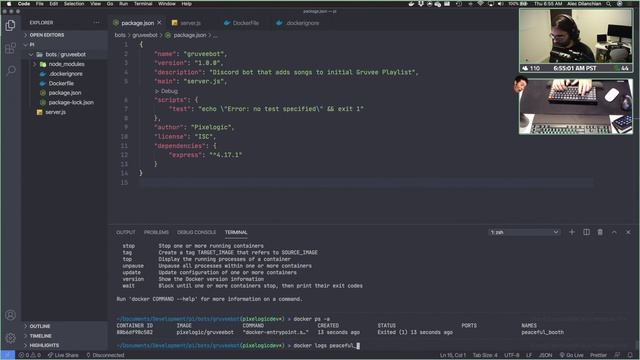Click the Debug code lens above scripts
Image resolution: width=640 pixels, height=360 pixels.
pos(167,91)
